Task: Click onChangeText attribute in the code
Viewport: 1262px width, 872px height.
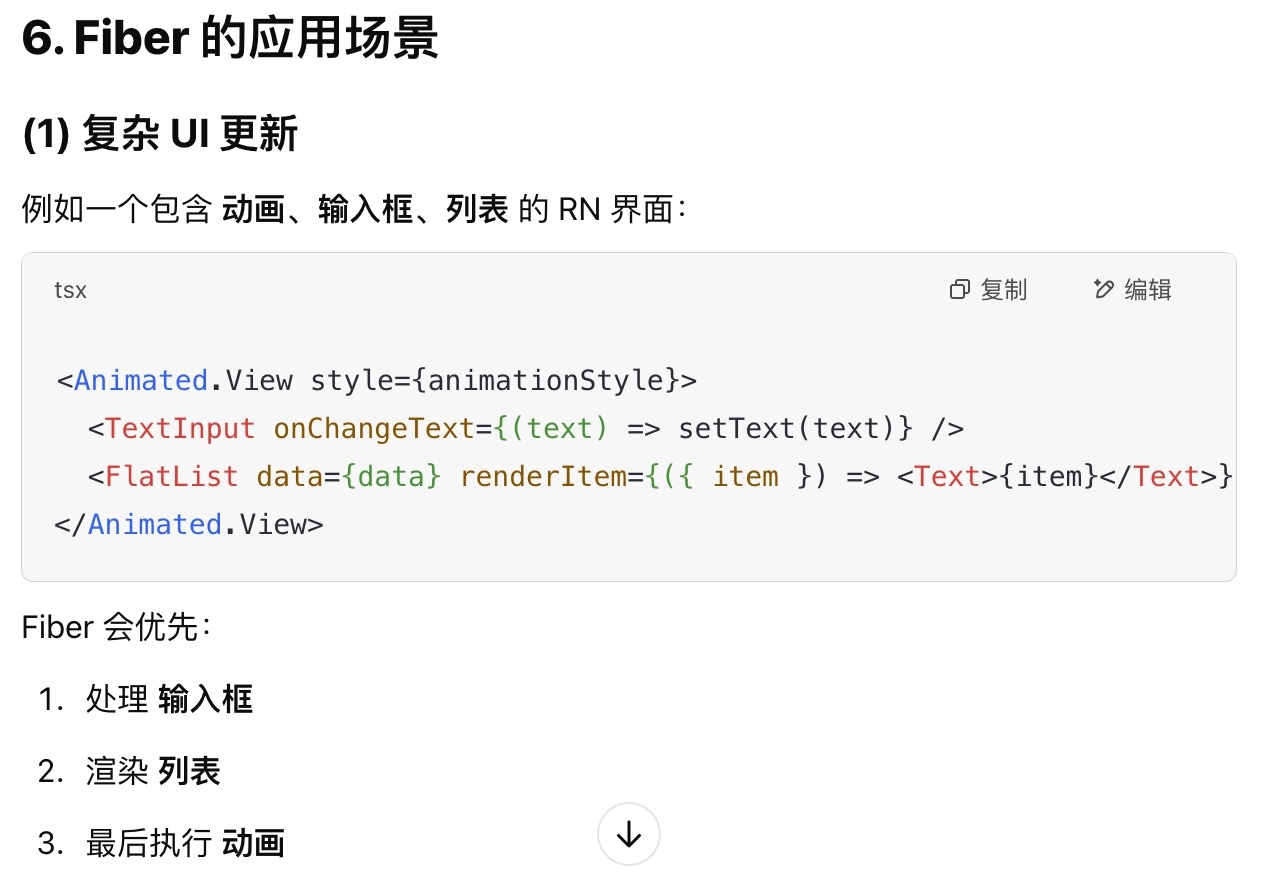Action: tap(374, 428)
